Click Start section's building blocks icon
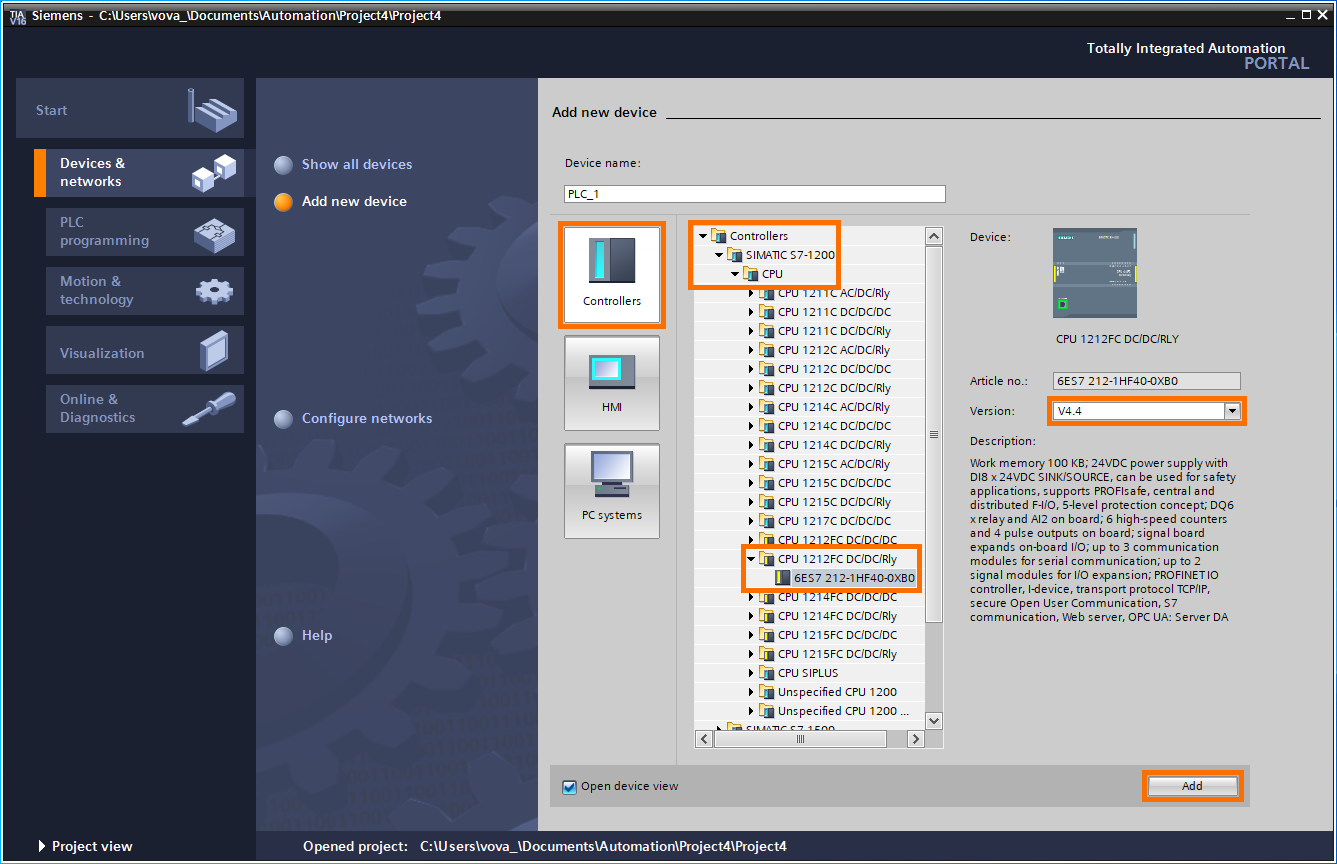 point(213,109)
